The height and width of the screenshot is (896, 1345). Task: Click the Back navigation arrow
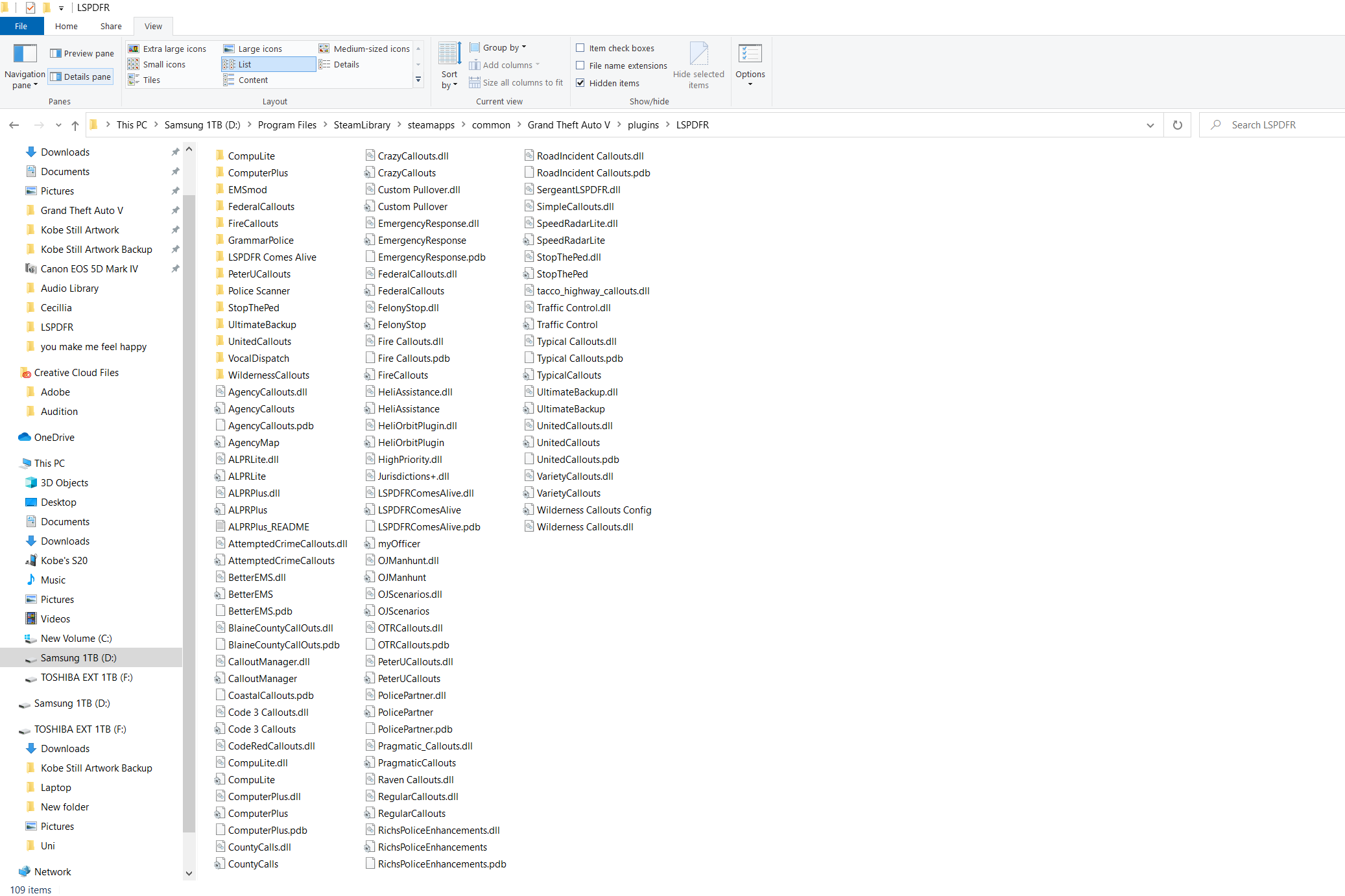point(14,125)
